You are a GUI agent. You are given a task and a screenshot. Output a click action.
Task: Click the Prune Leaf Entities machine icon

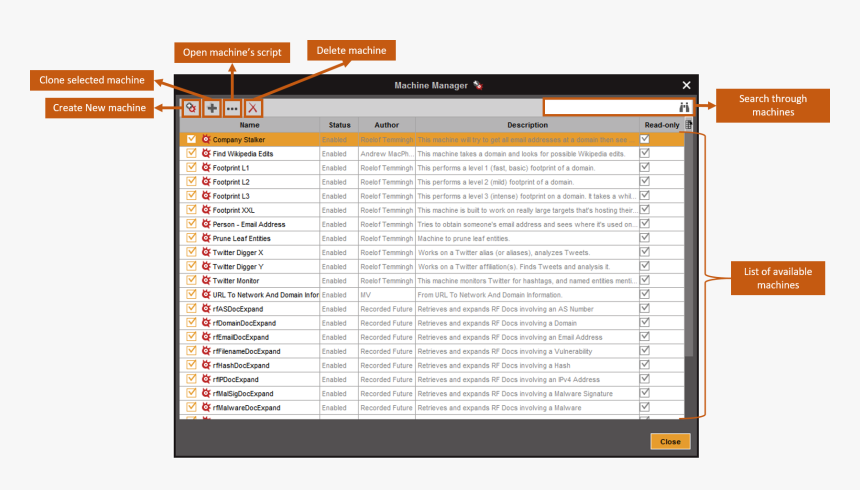[x=206, y=238]
